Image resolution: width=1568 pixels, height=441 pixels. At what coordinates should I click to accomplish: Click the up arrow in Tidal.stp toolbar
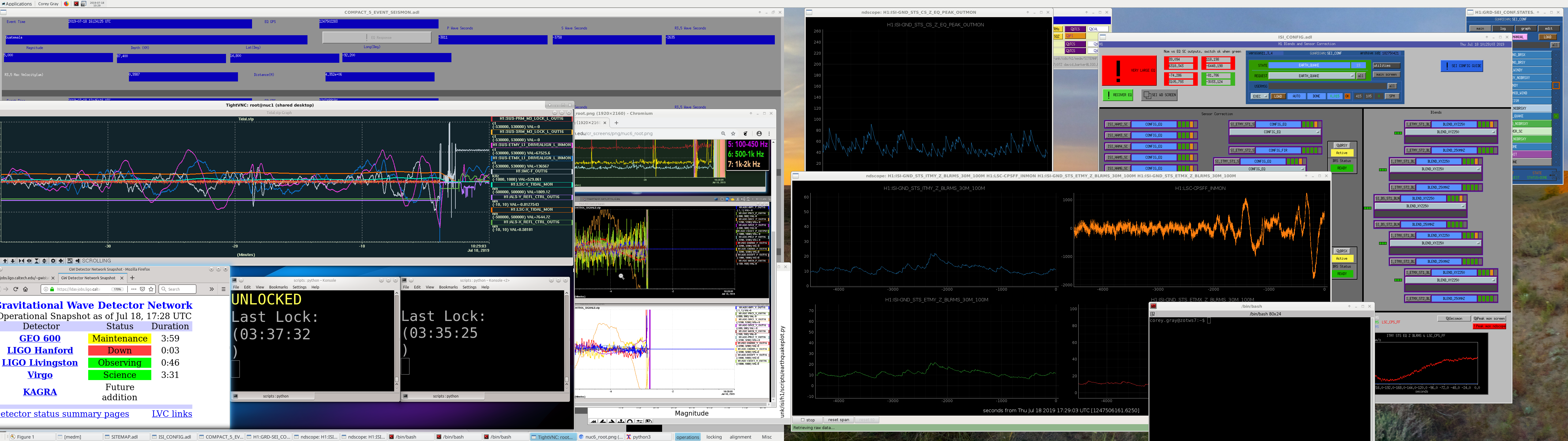(x=5, y=261)
